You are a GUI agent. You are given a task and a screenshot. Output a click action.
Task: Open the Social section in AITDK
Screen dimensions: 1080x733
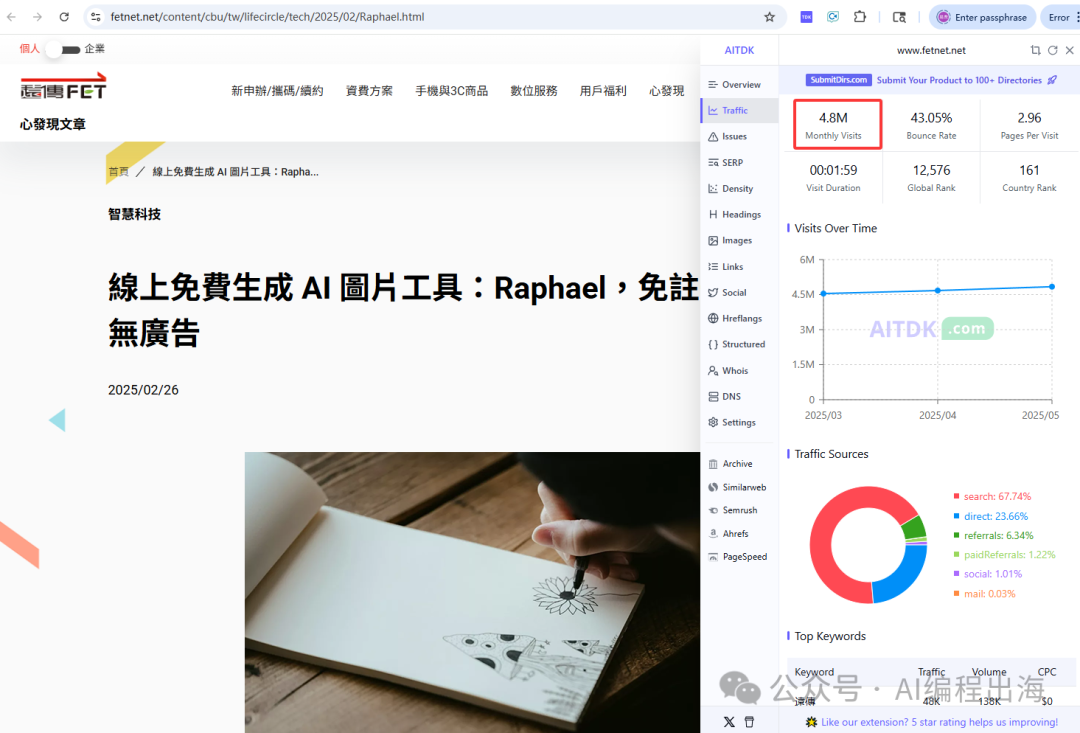(739, 293)
